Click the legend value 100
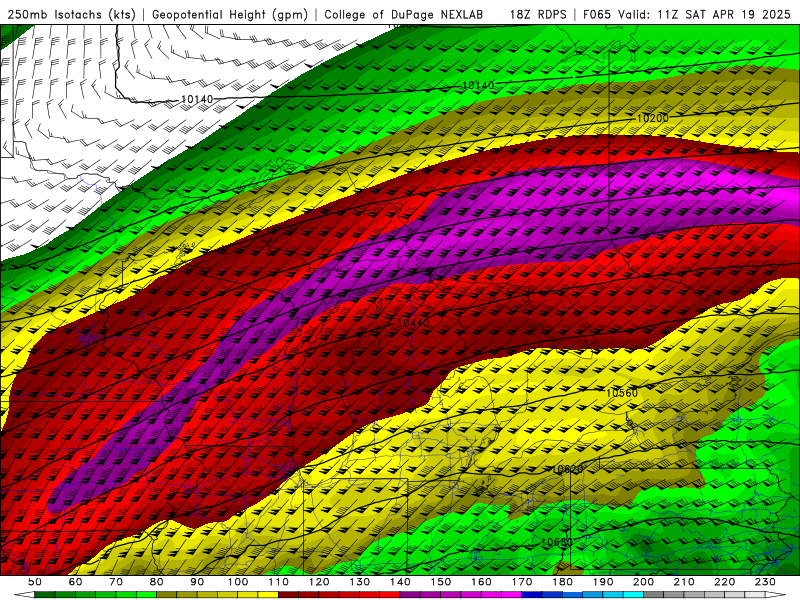Screen dimensions: 800x600 coord(237,582)
